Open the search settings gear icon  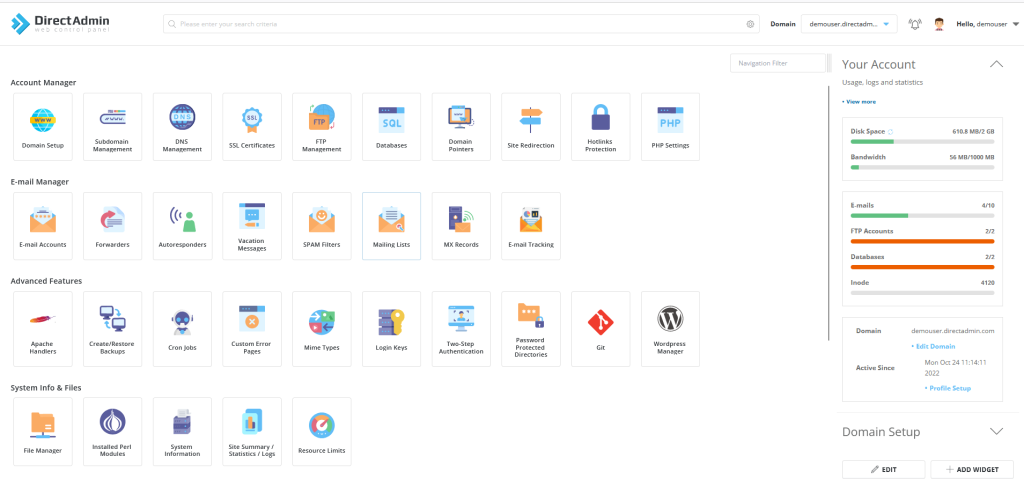[x=751, y=24]
